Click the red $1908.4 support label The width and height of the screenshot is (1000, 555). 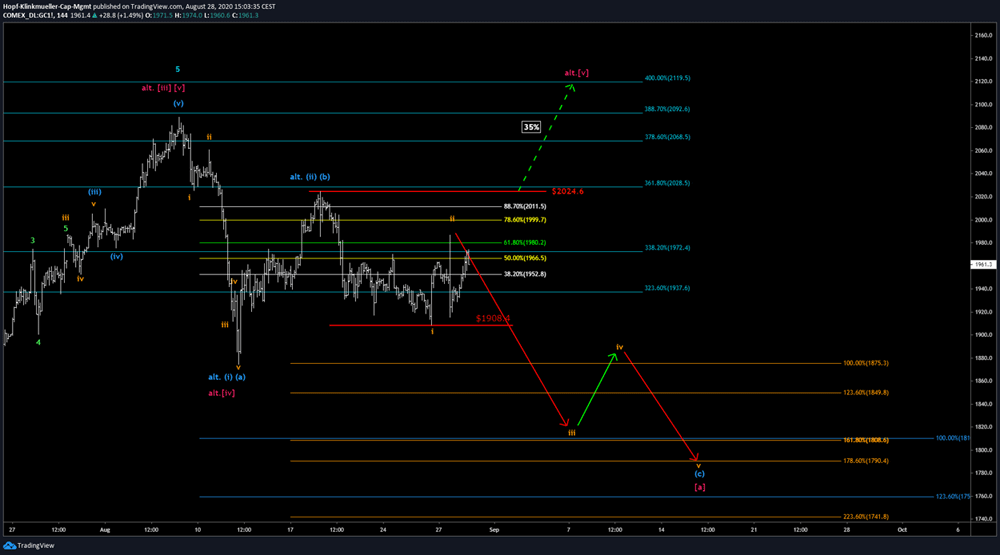pos(493,318)
